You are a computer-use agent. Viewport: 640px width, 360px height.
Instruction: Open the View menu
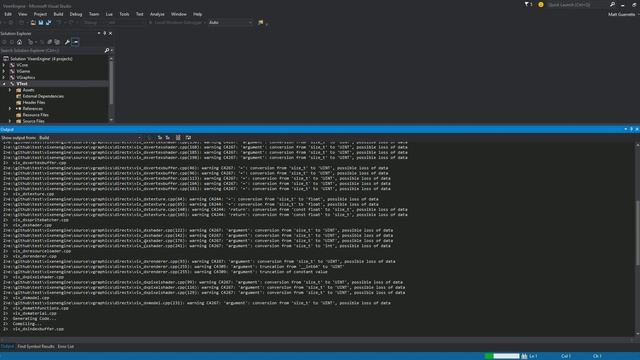[22, 14]
